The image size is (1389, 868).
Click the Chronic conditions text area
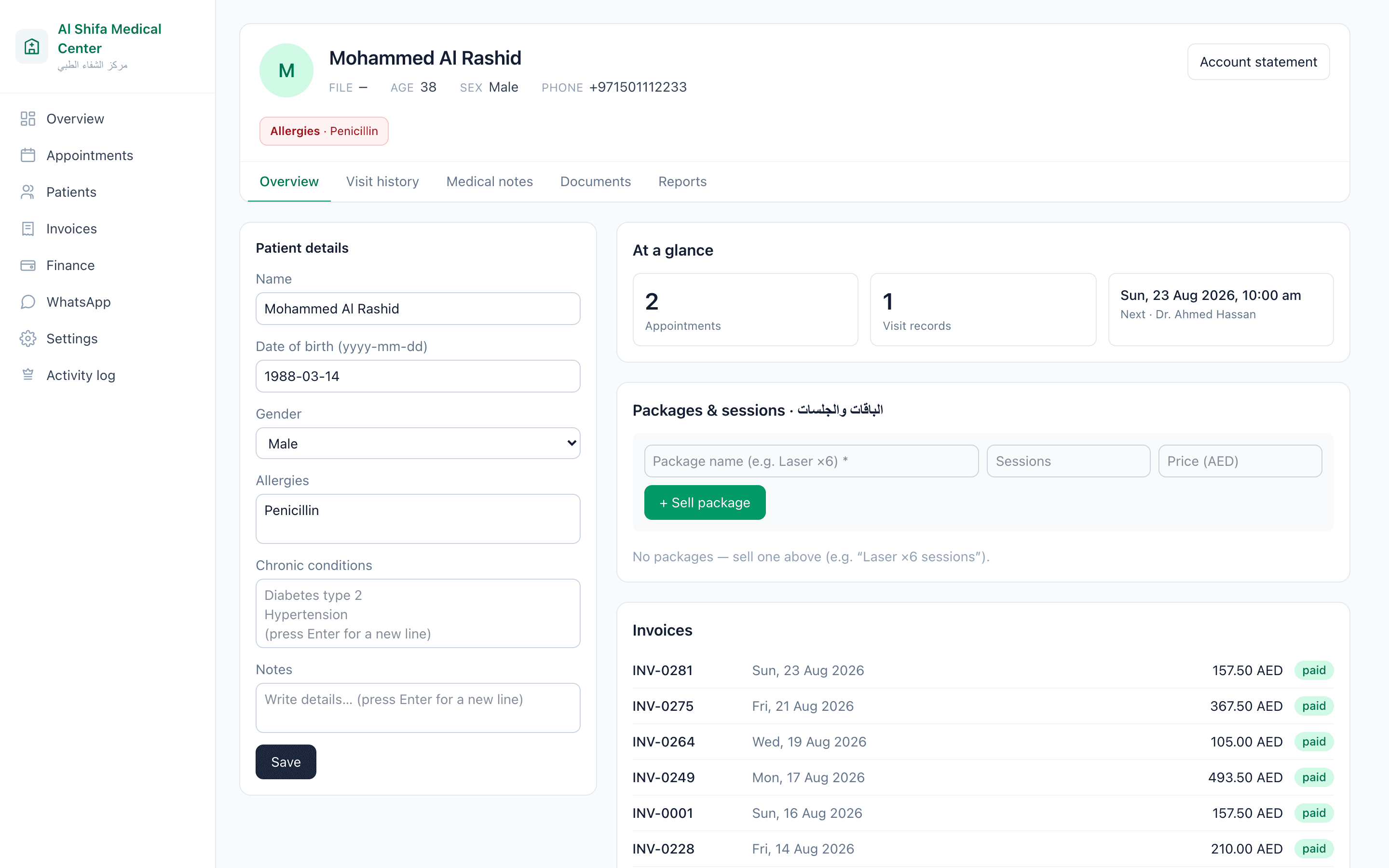(418, 613)
